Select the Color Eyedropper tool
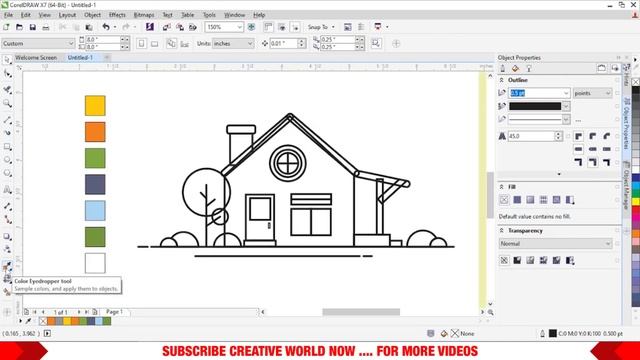 pyautogui.click(x=7, y=266)
